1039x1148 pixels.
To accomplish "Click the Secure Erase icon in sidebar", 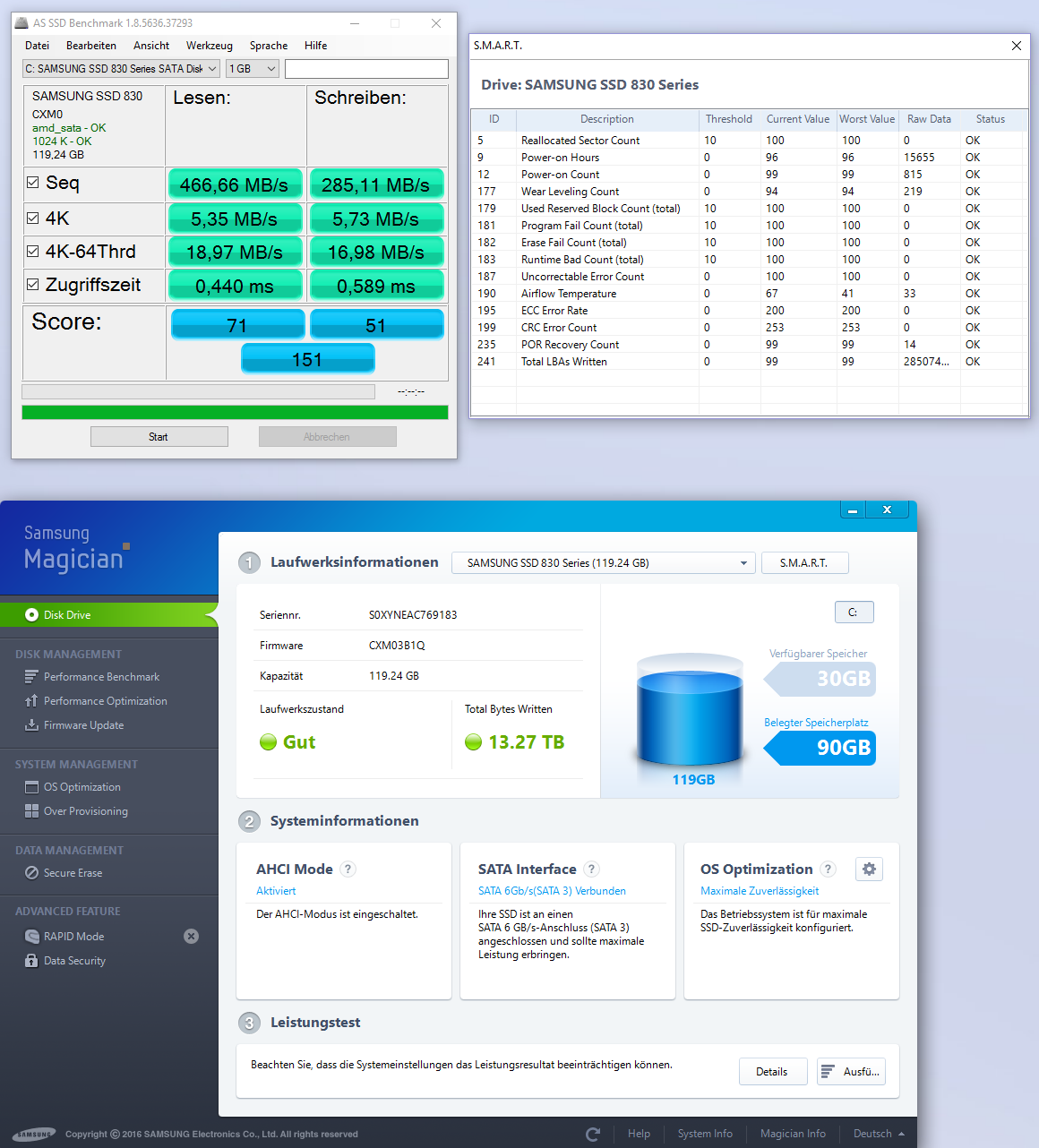I will pyautogui.click(x=31, y=873).
